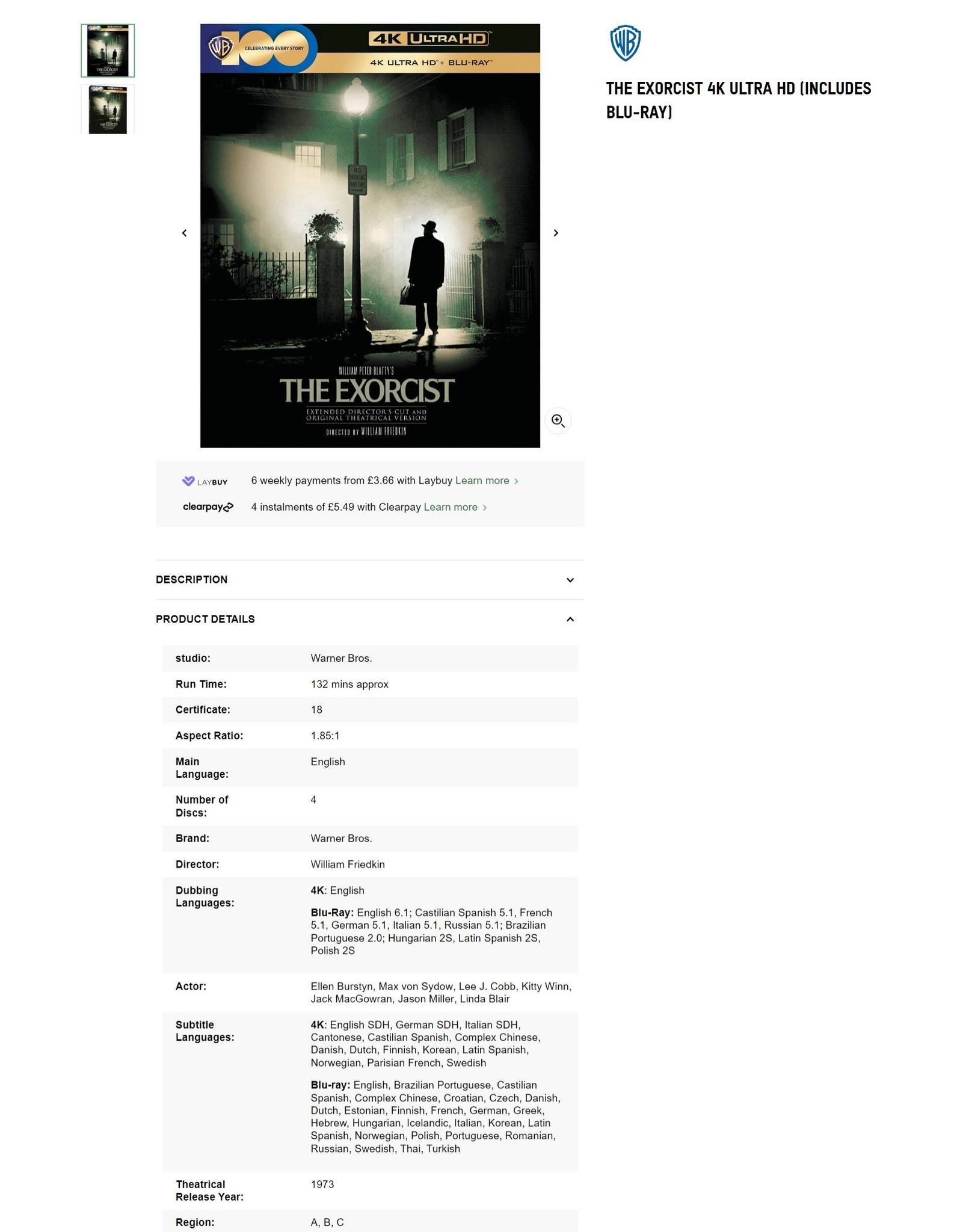Open Laybuy Learn more link
The image size is (957, 1232).
click(487, 481)
